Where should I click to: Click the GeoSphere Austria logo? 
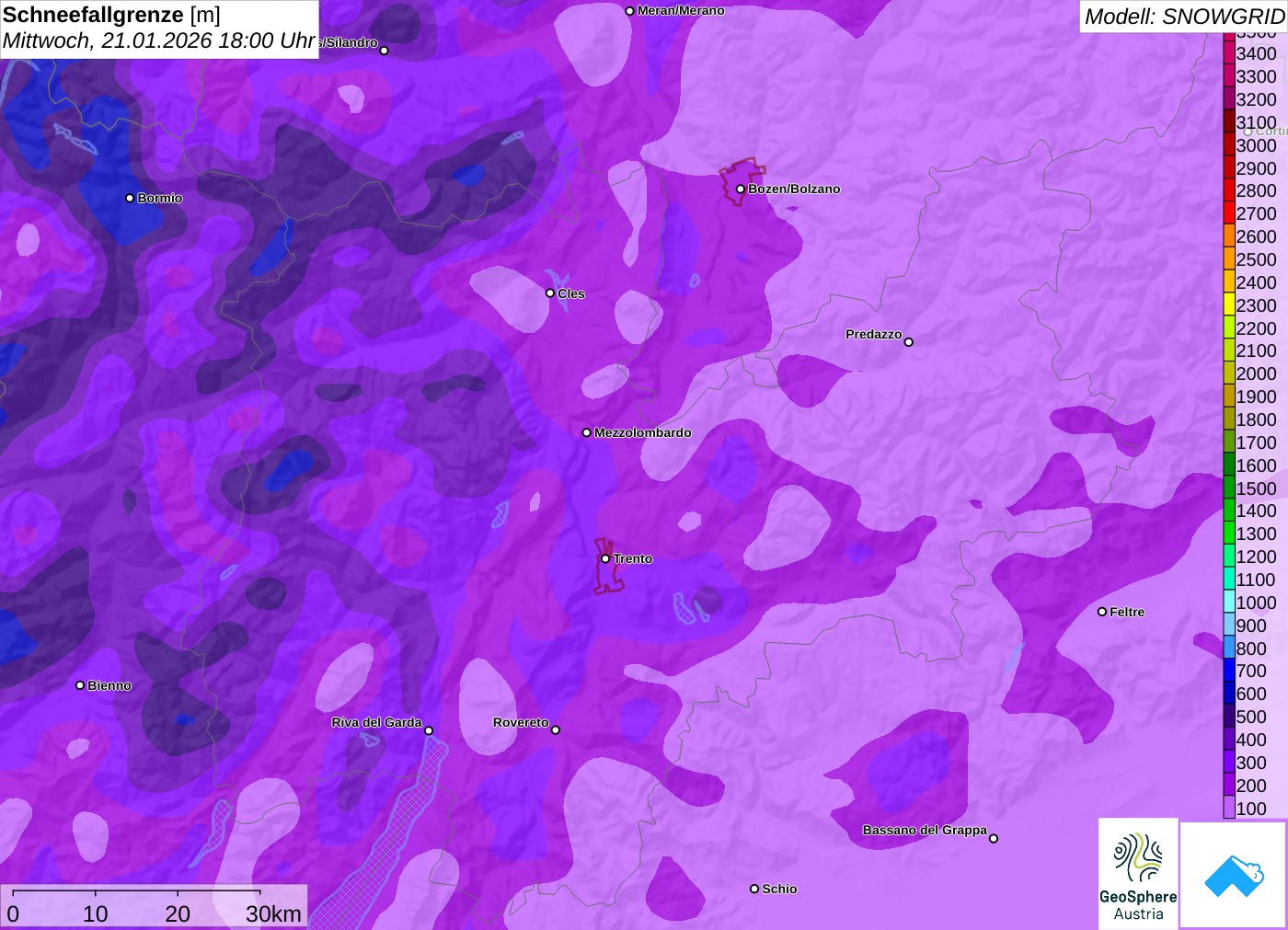pos(1138,873)
